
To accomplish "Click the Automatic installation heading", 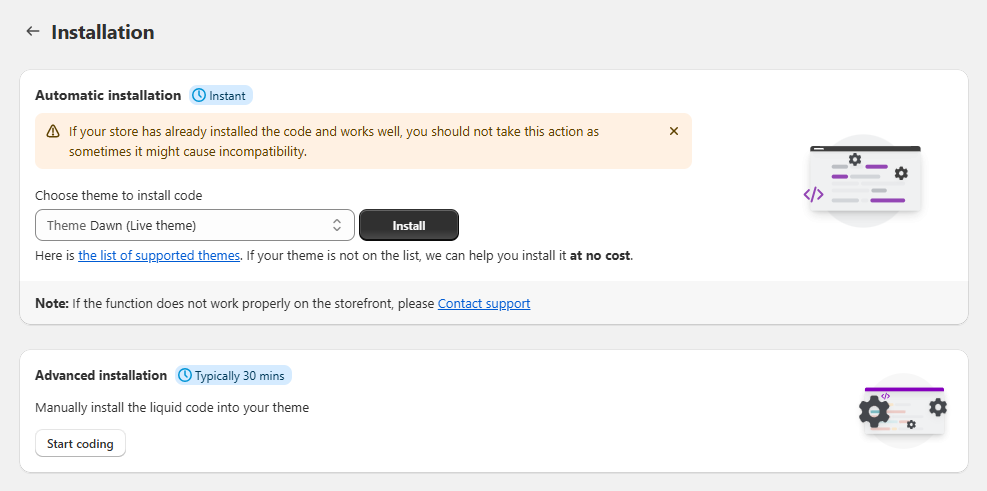I will point(108,96).
